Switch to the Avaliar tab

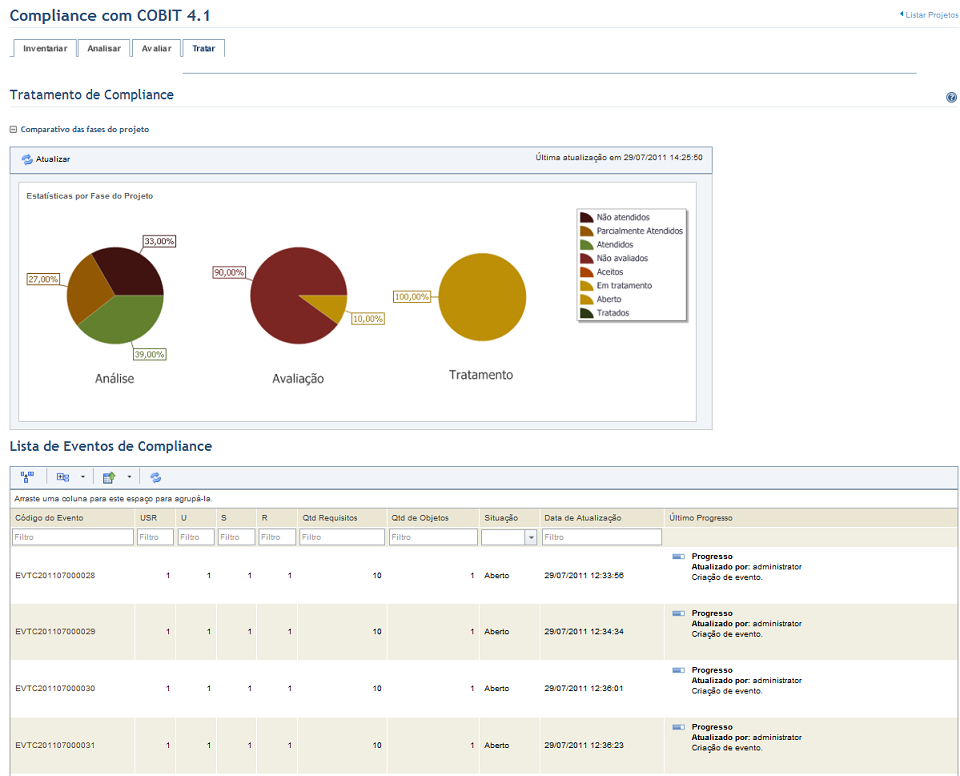coord(156,48)
